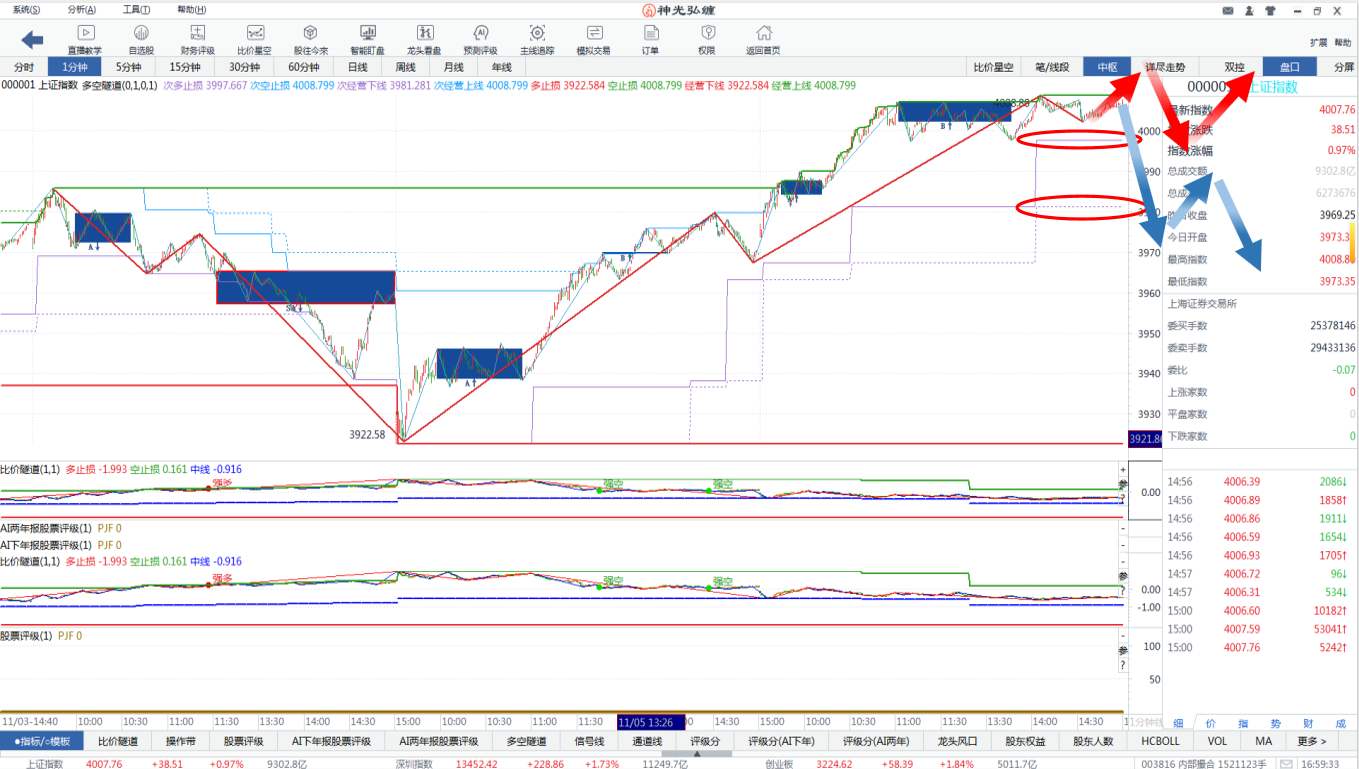The image size is (1359, 769).
Task: Open the 自选股 watchlist icon
Action: click(x=141, y=39)
